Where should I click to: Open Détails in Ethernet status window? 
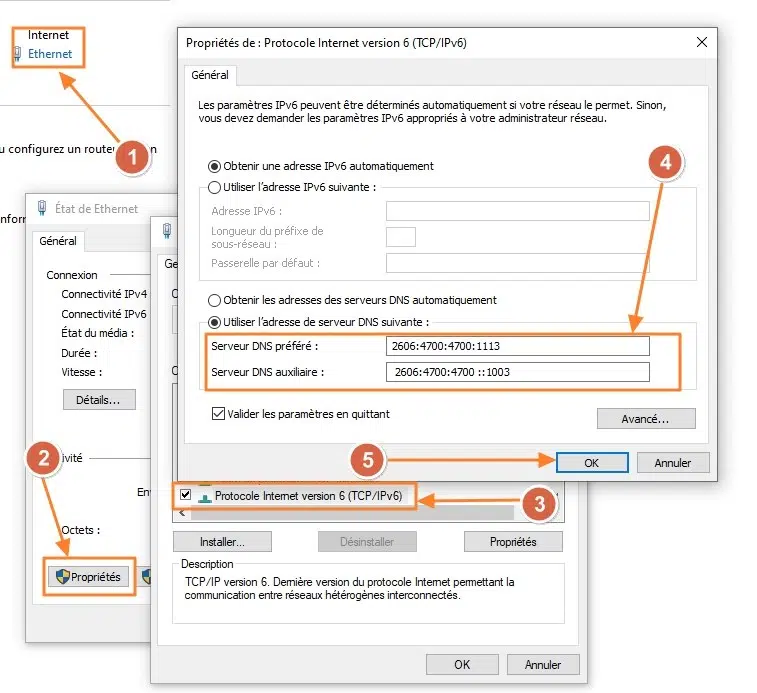99,399
